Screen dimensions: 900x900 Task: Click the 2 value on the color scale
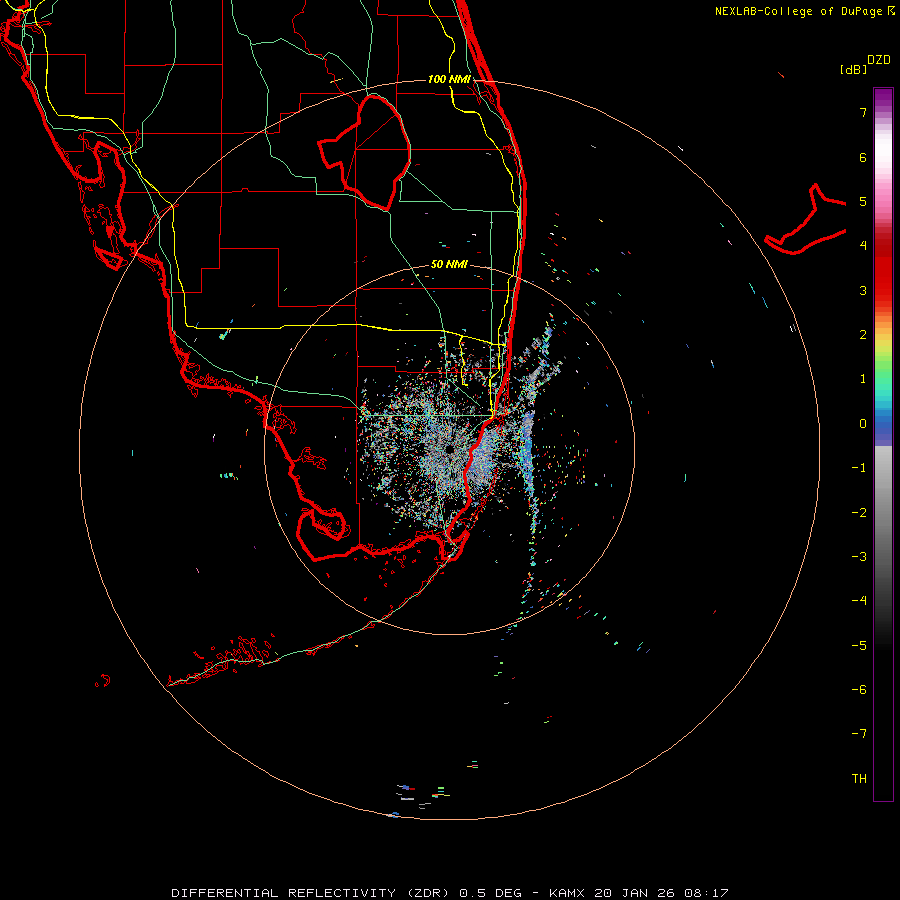click(863, 335)
